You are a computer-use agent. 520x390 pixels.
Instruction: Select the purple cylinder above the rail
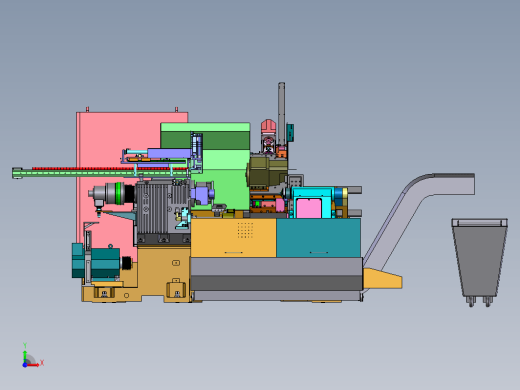pos(169,154)
